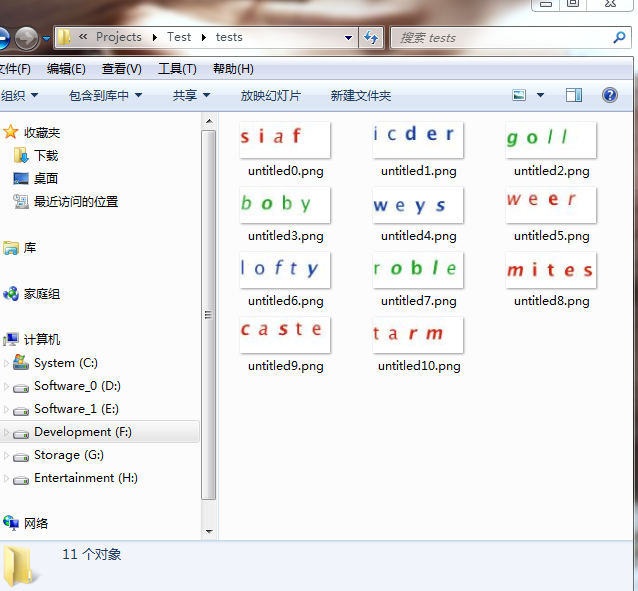
Task: Select Development (F:) drive
Action: coord(72,432)
